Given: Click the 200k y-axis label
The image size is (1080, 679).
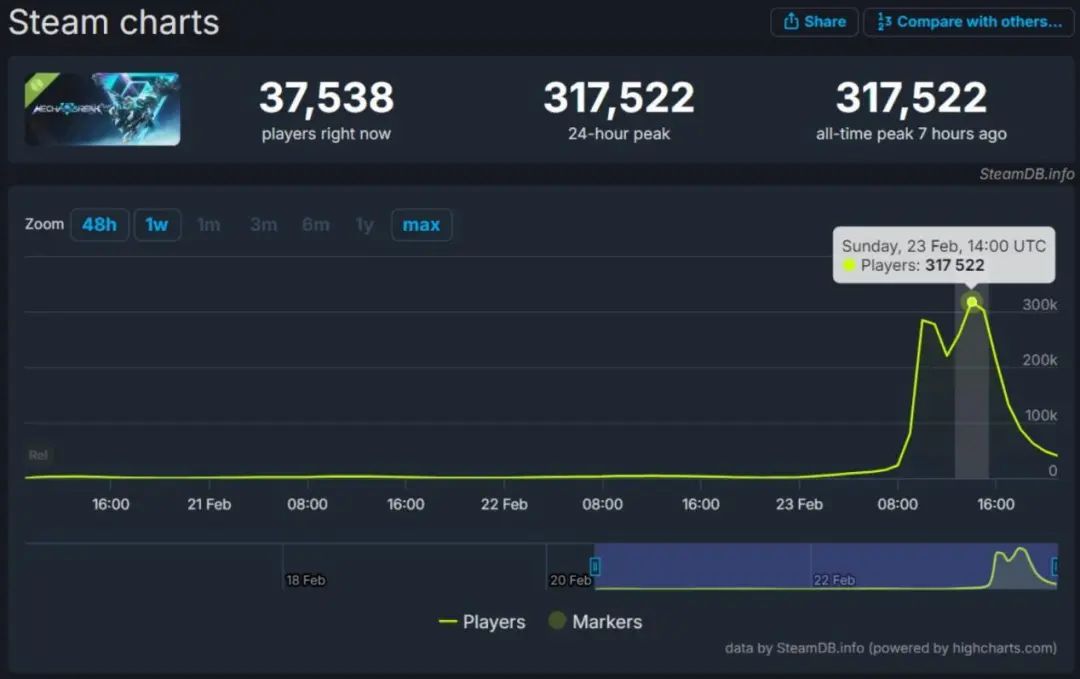Looking at the screenshot, I should pyautogui.click(x=1039, y=359).
